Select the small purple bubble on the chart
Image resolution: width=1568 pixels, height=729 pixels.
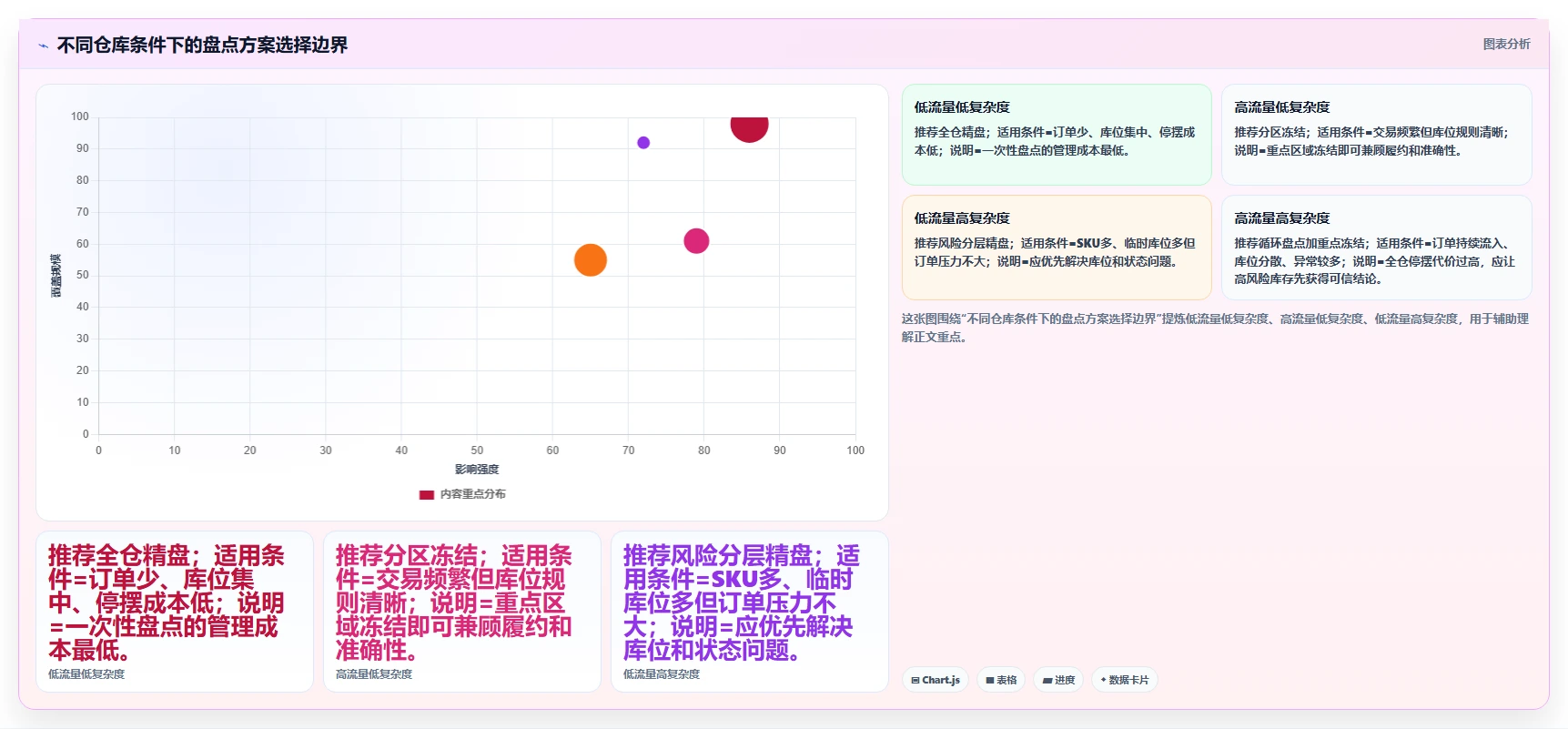click(x=643, y=143)
